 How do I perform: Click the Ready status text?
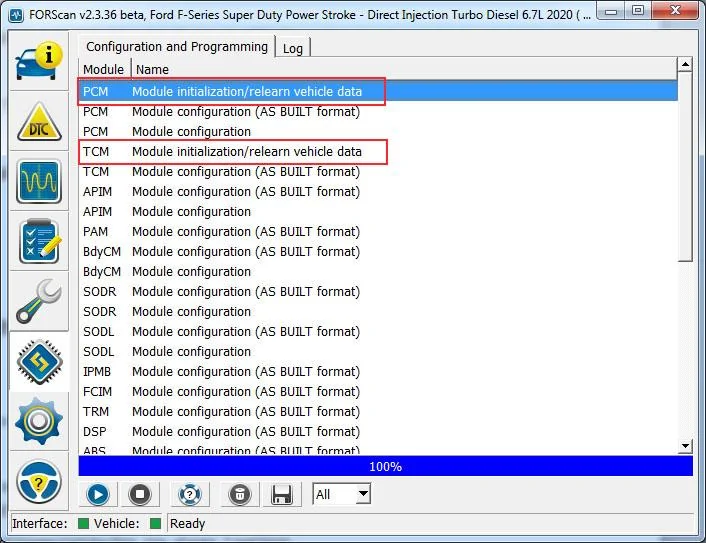tap(187, 524)
